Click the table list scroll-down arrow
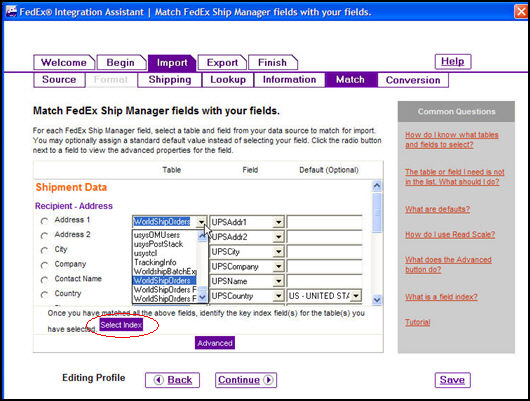 [x=202, y=297]
